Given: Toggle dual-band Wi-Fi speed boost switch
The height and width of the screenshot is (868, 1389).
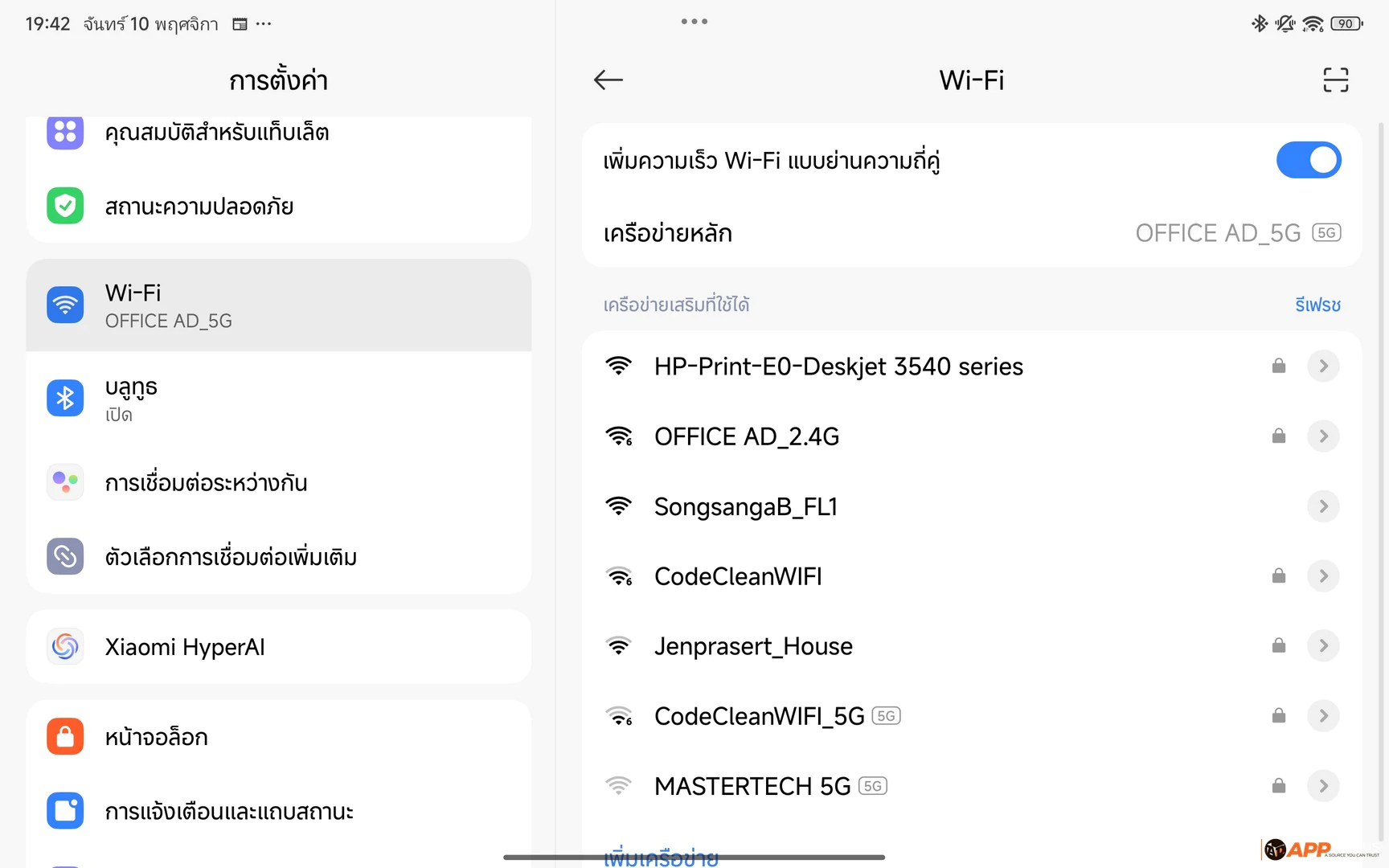Looking at the screenshot, I should coord(1308,160).
